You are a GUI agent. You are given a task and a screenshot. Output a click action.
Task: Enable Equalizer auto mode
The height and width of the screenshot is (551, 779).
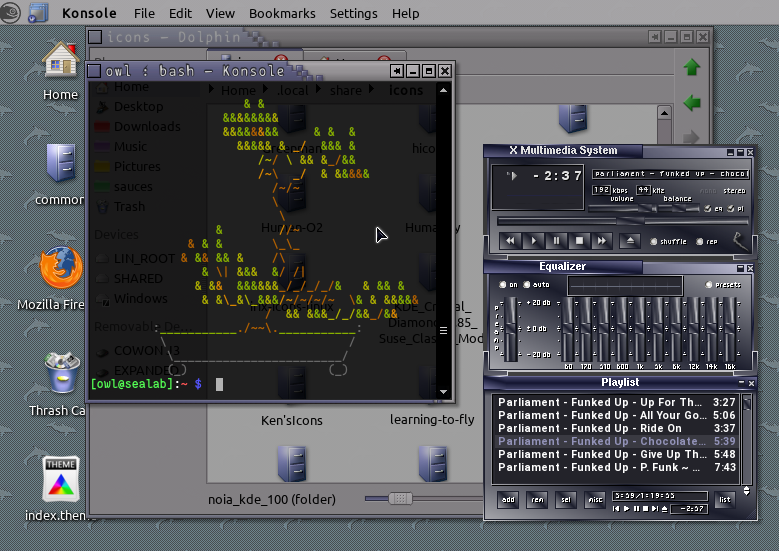point(537,285)
